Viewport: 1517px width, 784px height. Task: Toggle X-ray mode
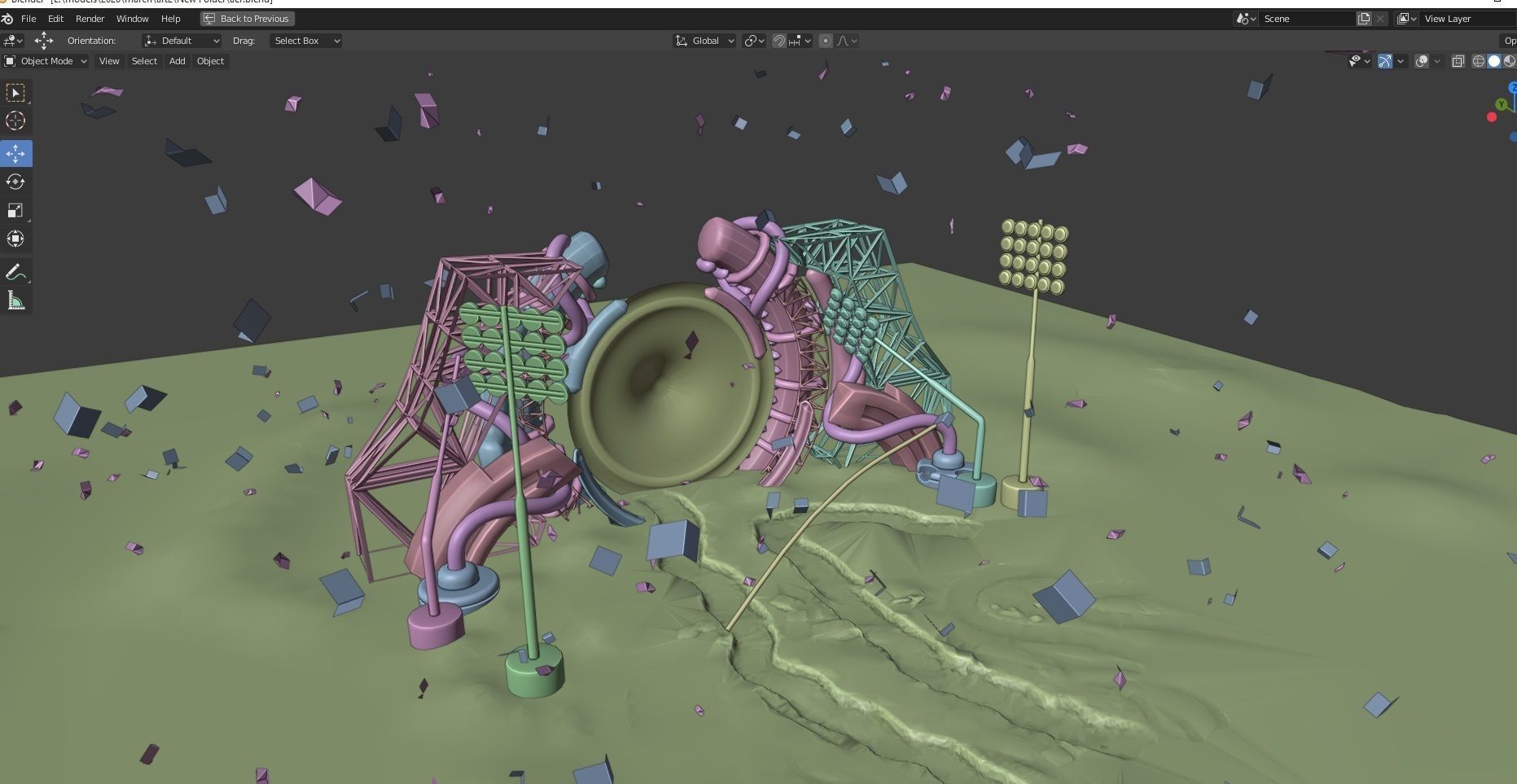click(x=1458, y=61)
